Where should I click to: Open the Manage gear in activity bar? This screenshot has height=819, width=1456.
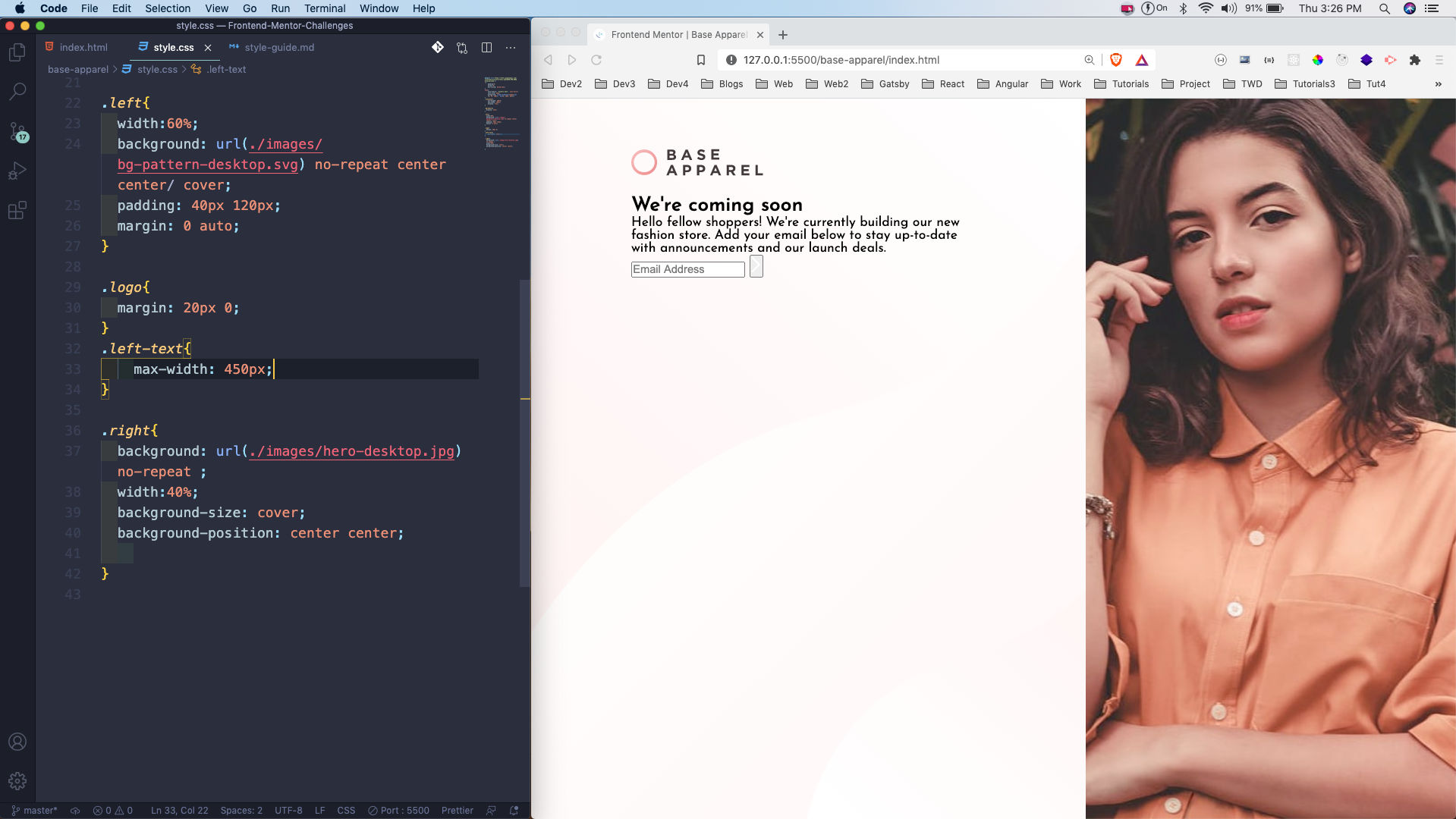pos(17,781)
